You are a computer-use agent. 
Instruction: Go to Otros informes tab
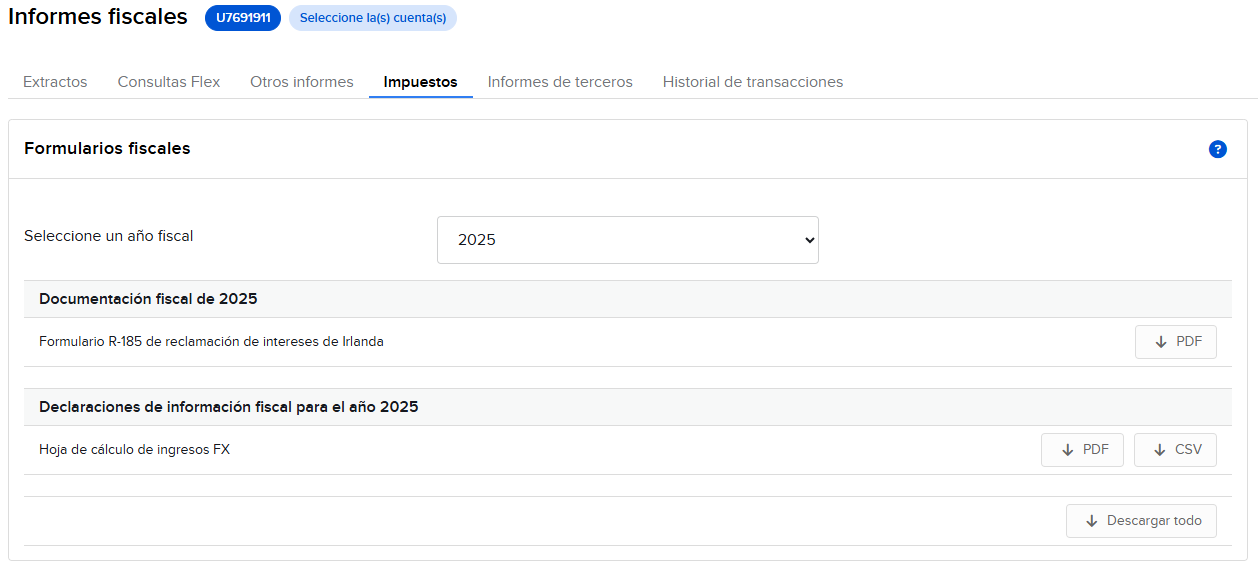coord(302,82)
